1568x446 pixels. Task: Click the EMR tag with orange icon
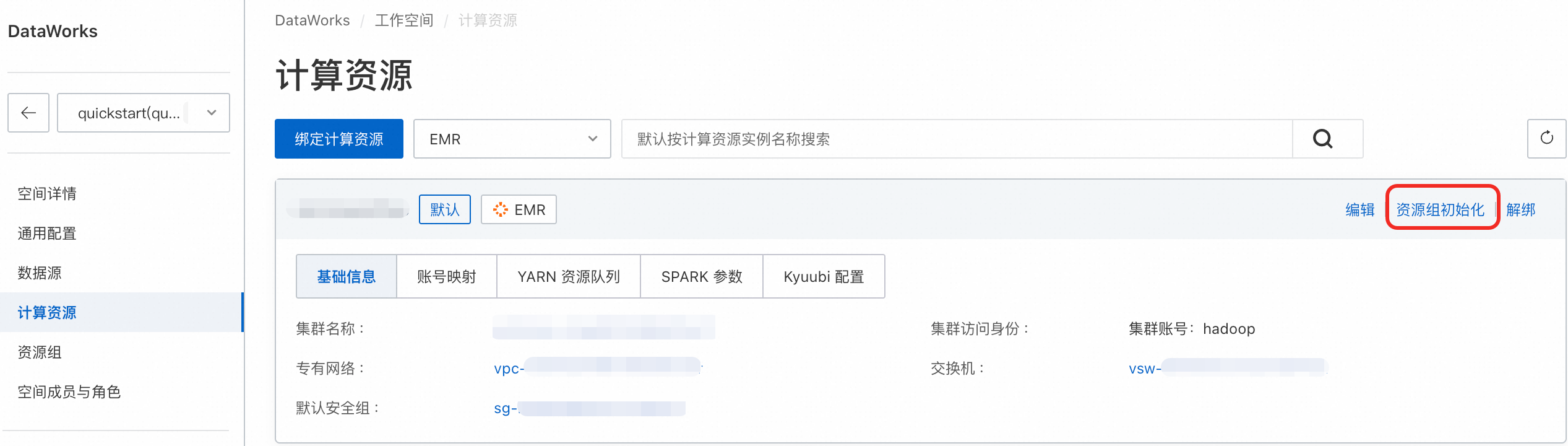click(519, 209)
